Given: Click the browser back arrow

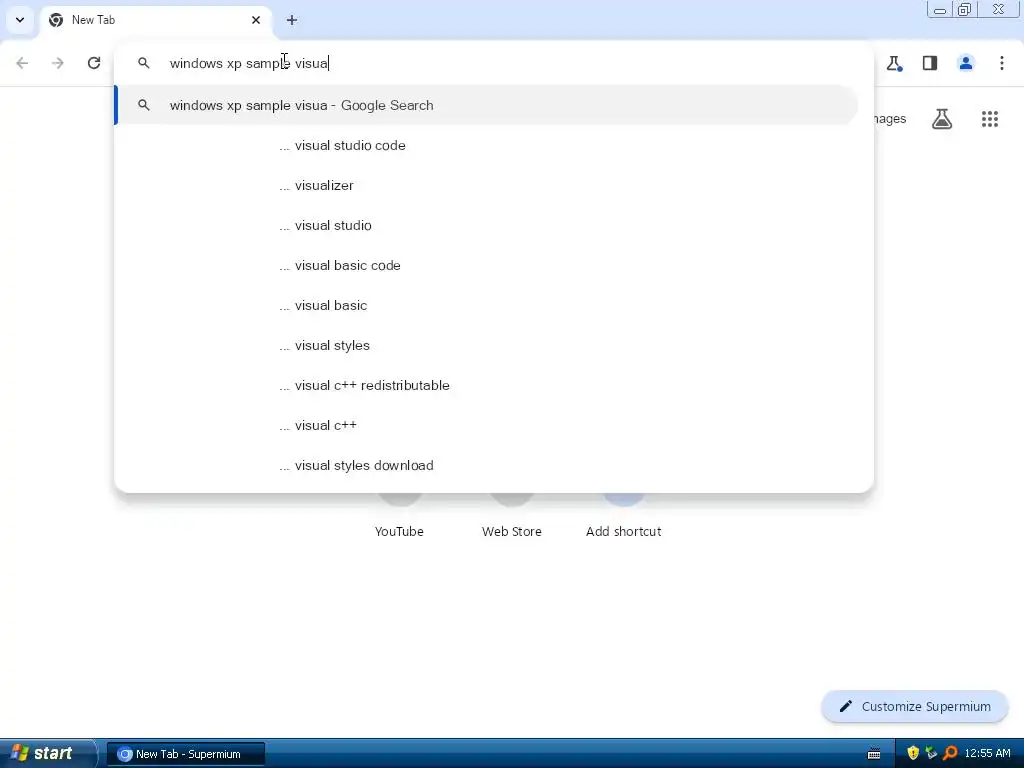Looking at the screenshot, I should click(22, 63).
